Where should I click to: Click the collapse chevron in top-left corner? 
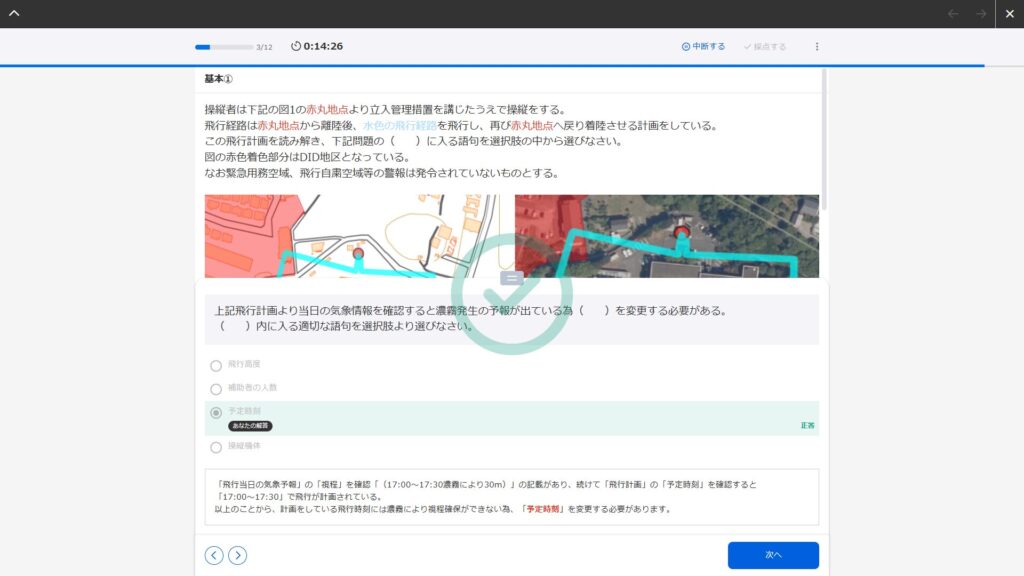[14, 14]
